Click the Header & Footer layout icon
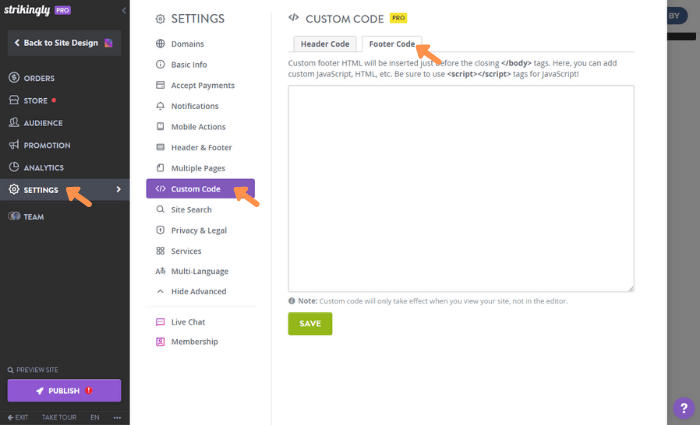Screen dimensions: 700x425 click(x=160, y=147)
